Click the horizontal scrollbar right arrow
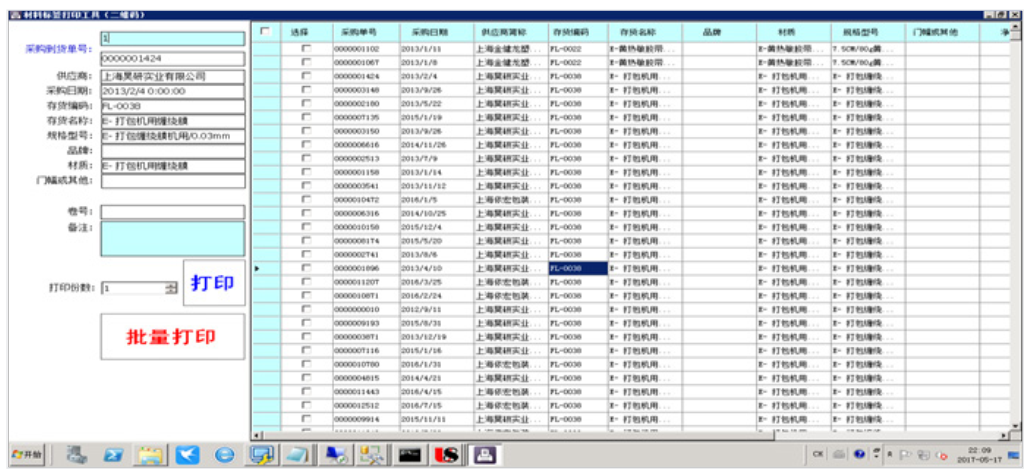1027x470 pixels. (x=1005, y=436)
